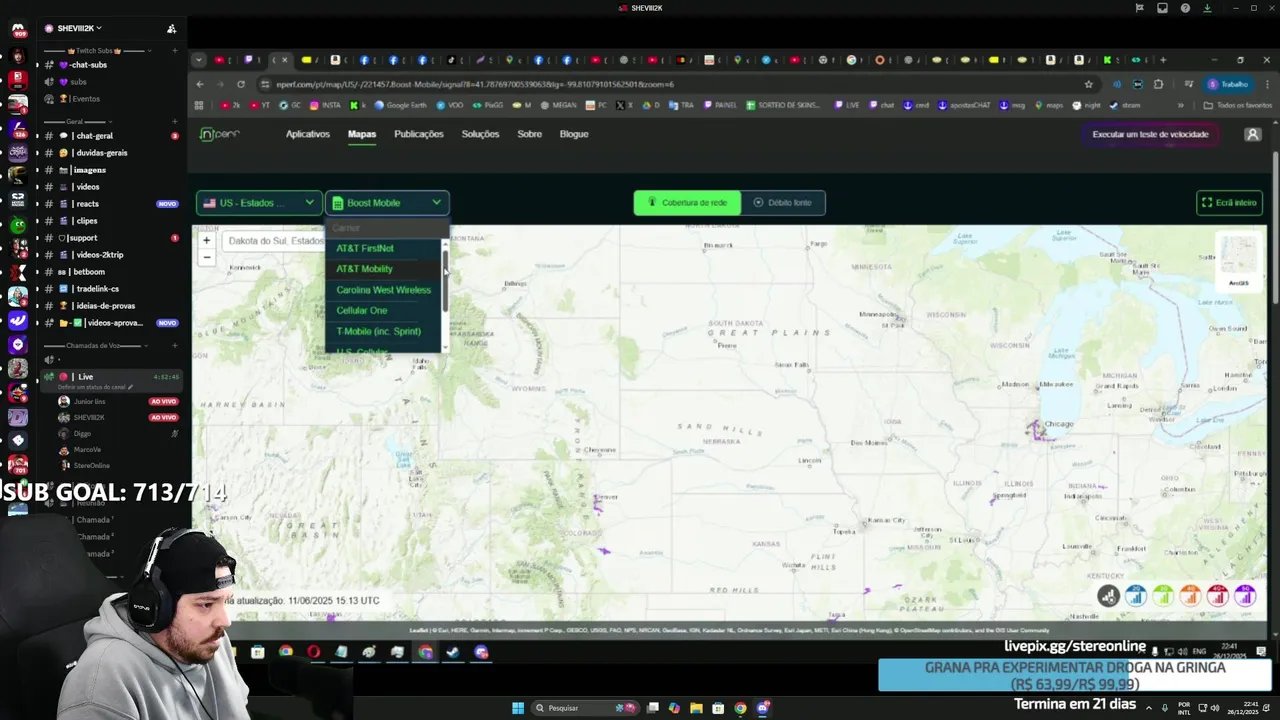Click the Windows taskbar Pesquisar search box
The width and height of the screenshot is (1280, 720).
click(x=585, y=708)
